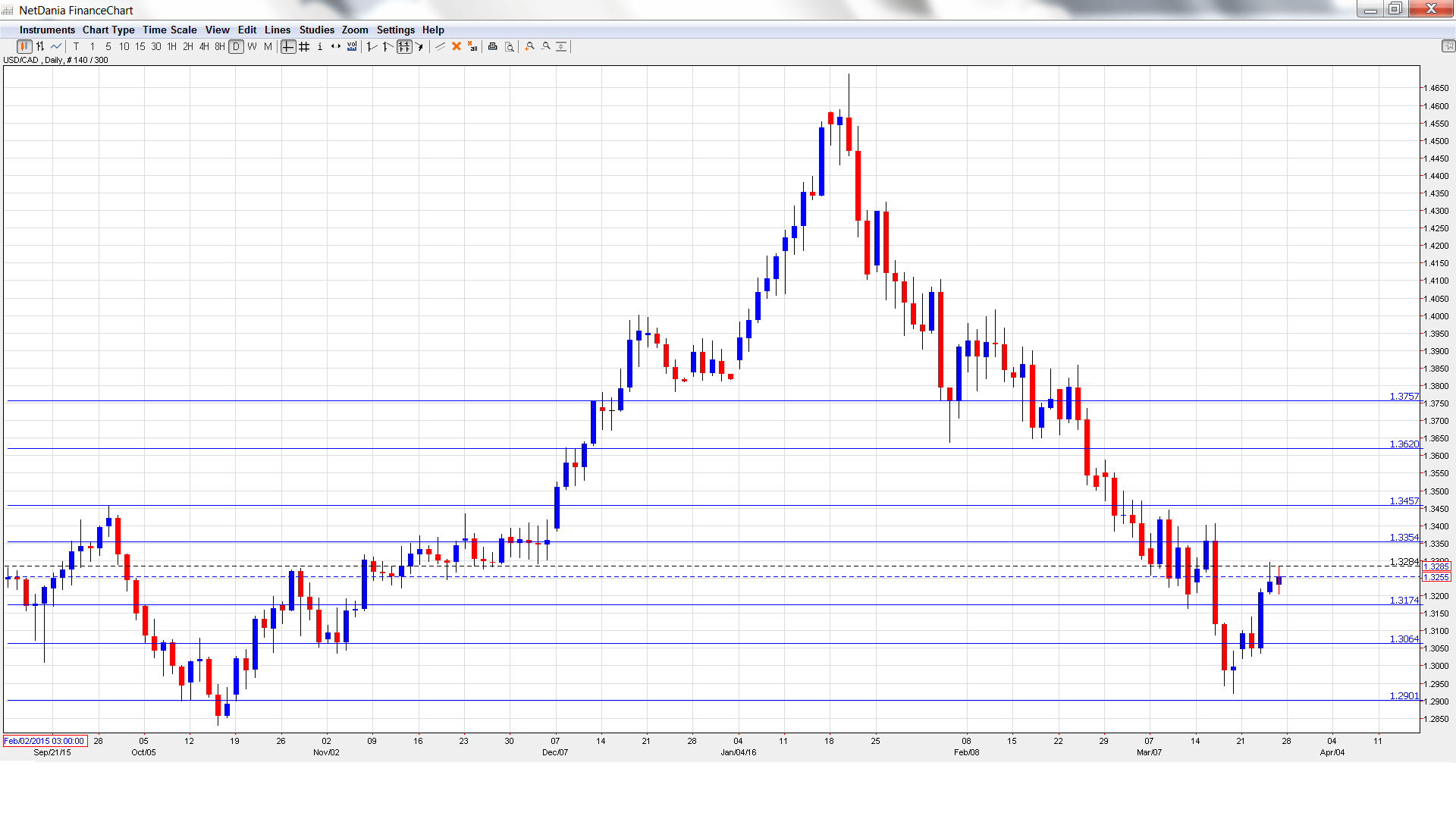
Task: Click the Help menu item
Action: 433,30
